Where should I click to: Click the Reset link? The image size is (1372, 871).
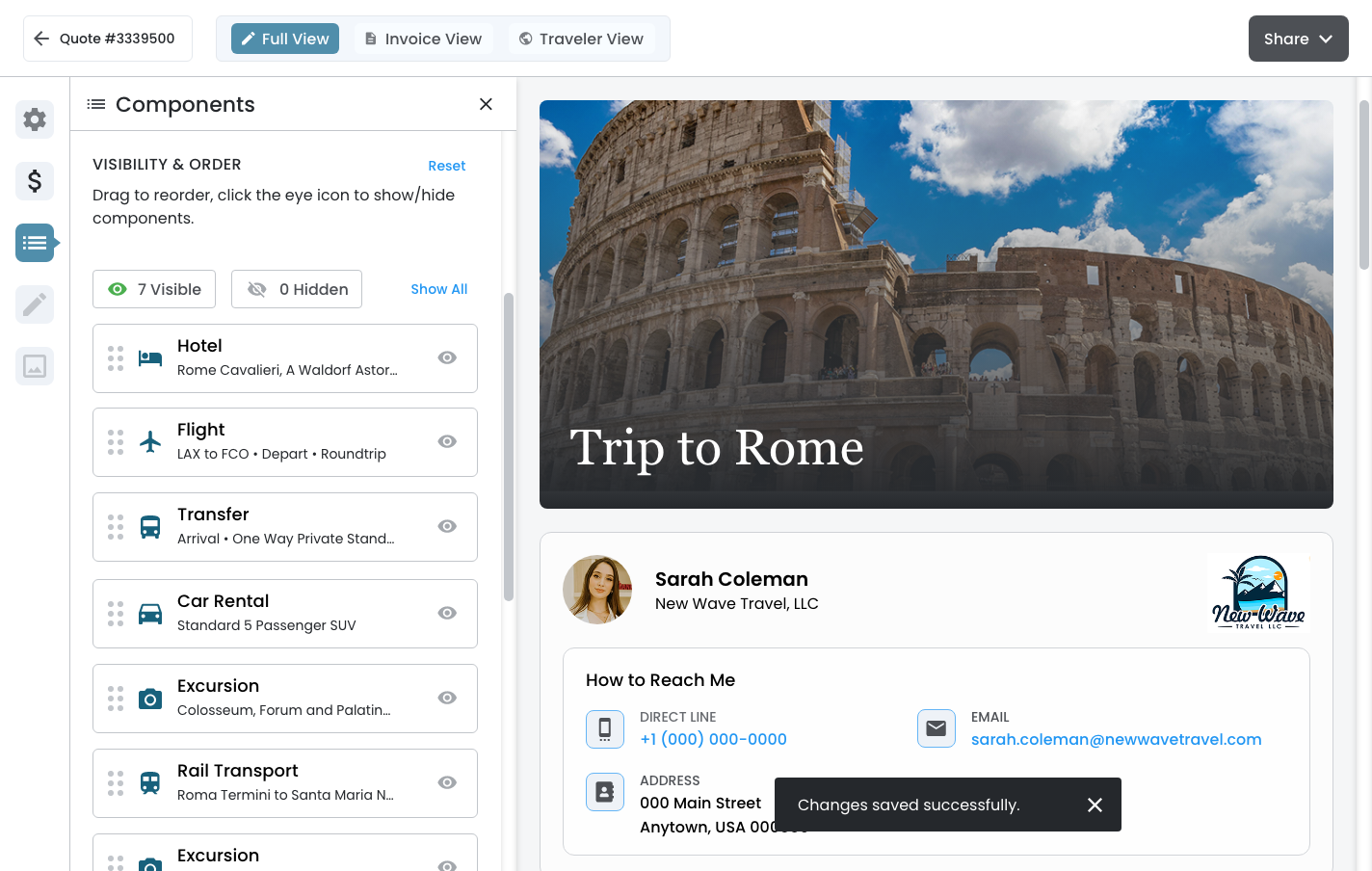click(446, 166)
